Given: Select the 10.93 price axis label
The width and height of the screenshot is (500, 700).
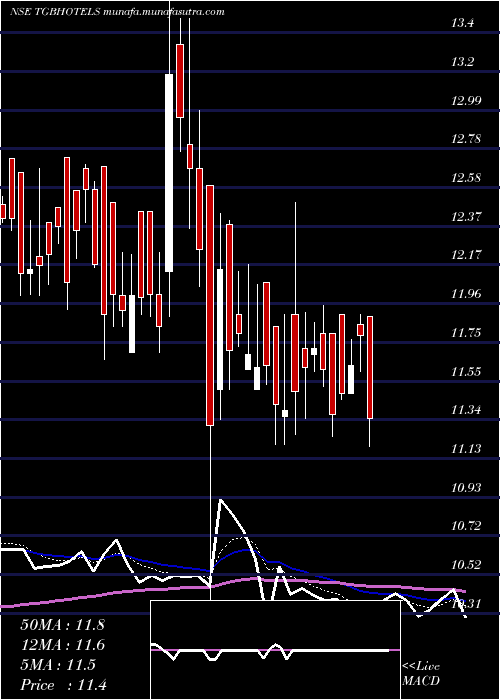Looking at the screenshot, I should [466, 488].
